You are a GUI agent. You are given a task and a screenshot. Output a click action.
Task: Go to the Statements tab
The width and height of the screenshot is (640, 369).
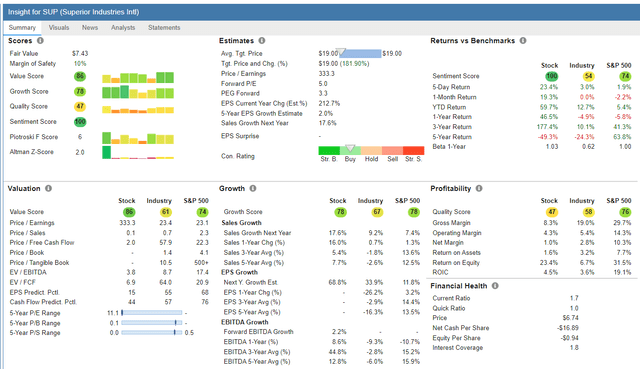pyautogui.click(x=164, y=28)
